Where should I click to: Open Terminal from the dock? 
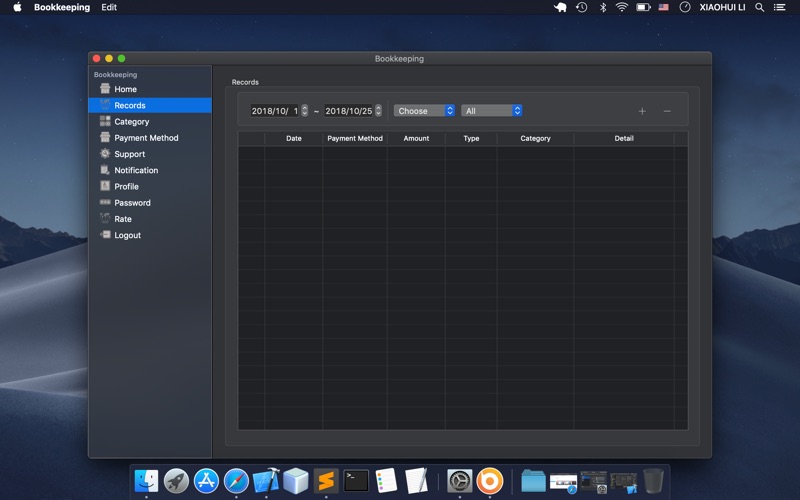click(356, 481)
